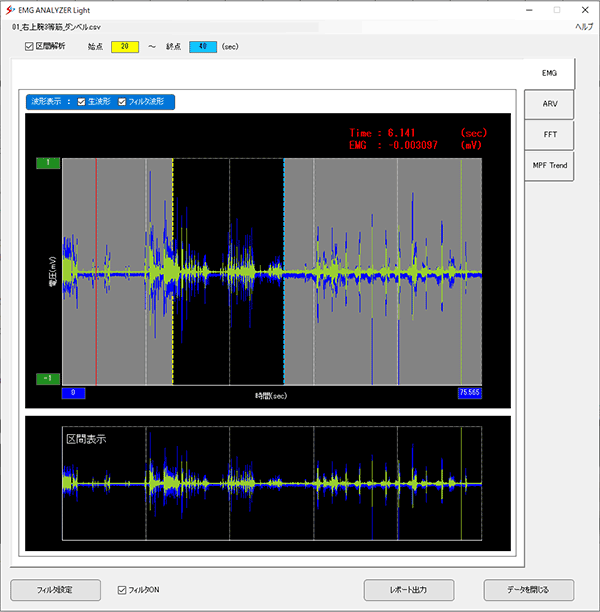Click the file name 01_右上腕二頭筋_ダンベル.csv
600x612 pixels.
[56, 27]
